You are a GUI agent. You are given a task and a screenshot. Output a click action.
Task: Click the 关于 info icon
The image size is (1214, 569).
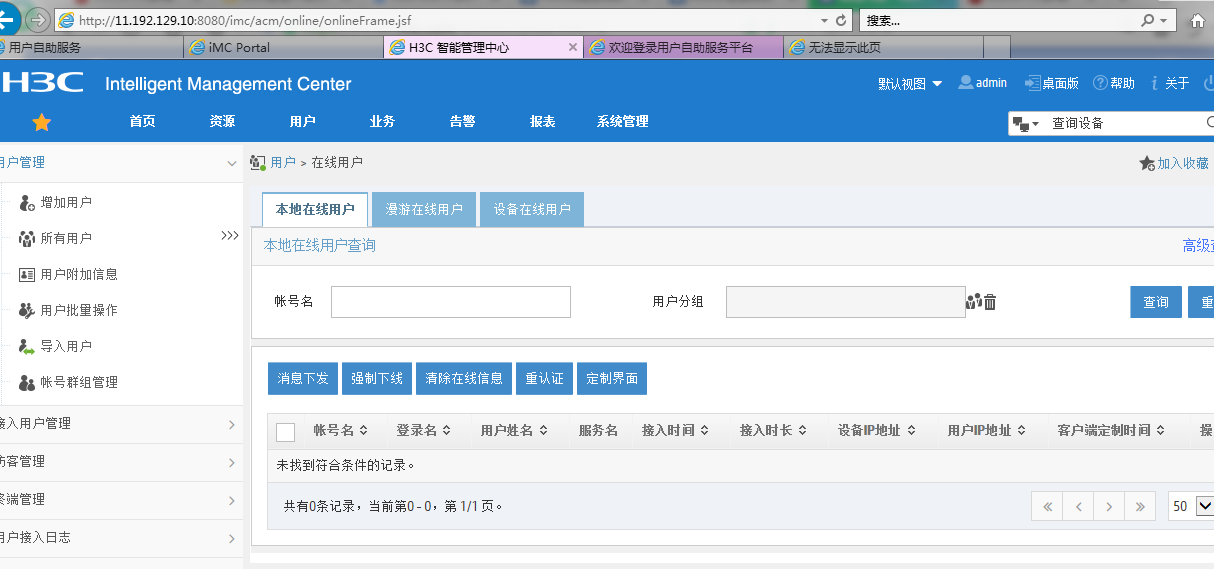(1155, 83)
